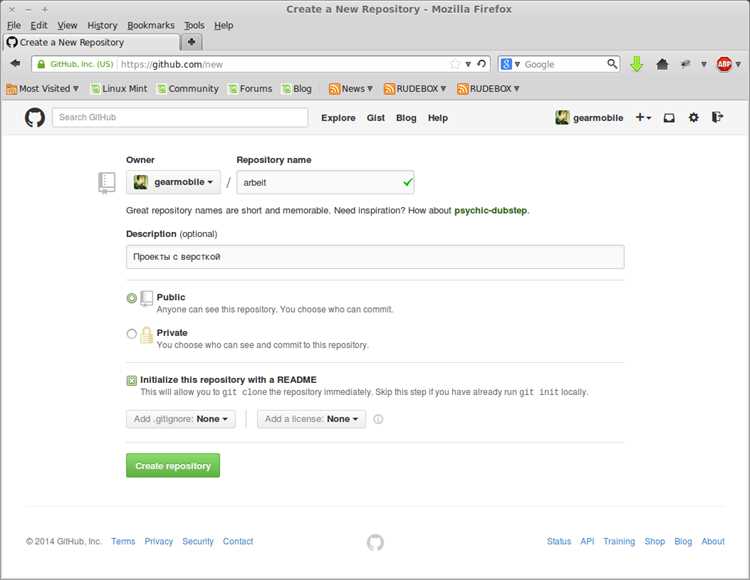Click the secure lock site identity icon
The image size is (750, 580).
41,64
